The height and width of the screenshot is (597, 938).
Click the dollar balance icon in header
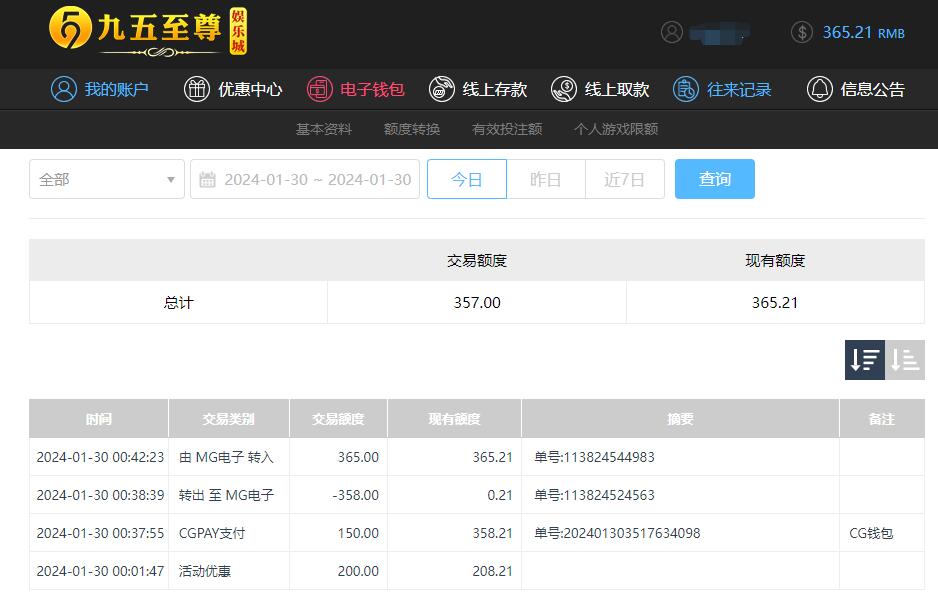[x=802, y=32]
